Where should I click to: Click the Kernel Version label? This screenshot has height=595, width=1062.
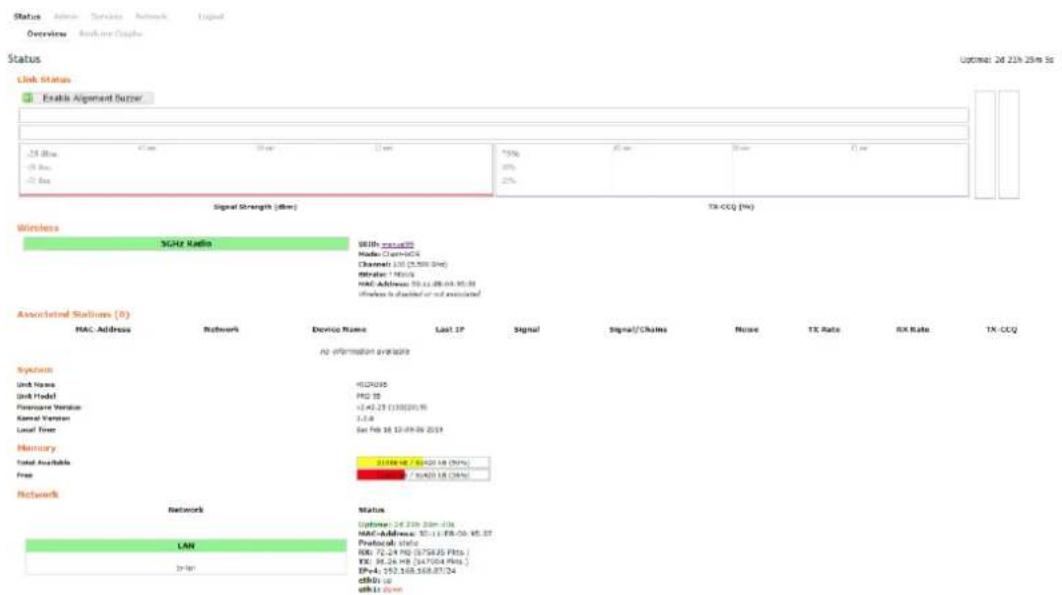(x=43, y=418)
